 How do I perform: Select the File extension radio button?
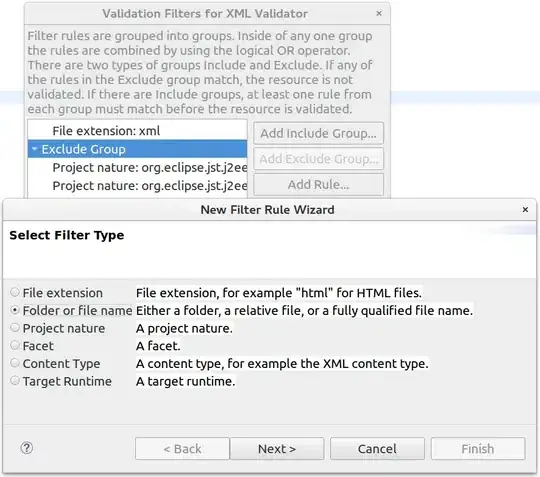[15, 292]
